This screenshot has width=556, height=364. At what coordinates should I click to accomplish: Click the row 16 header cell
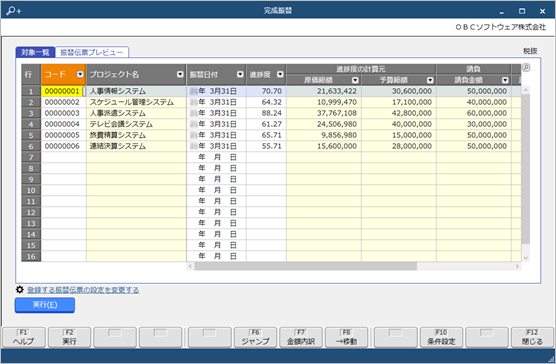(31, 256)
